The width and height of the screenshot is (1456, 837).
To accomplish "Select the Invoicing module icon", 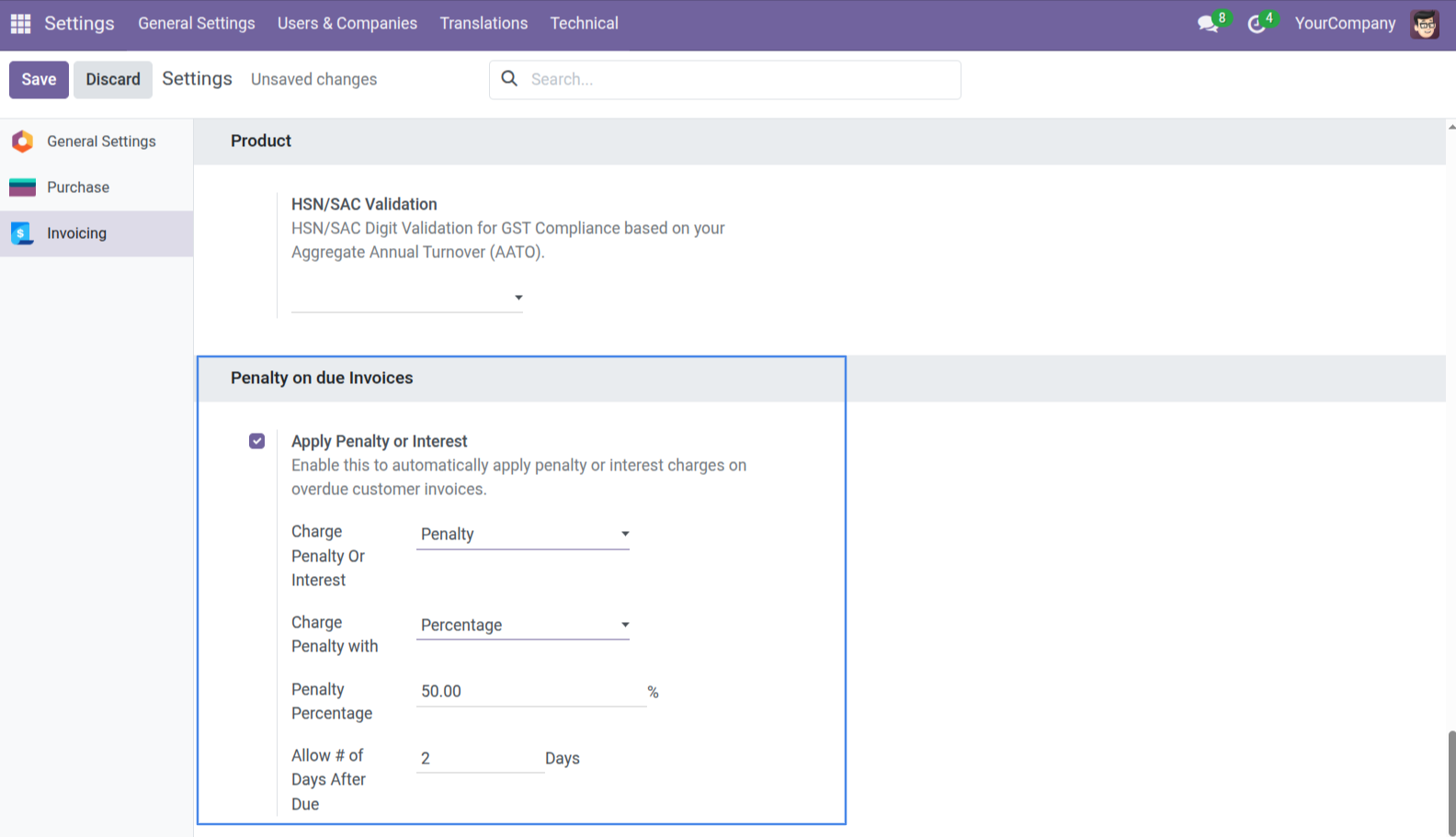I will tap(22, 233).
